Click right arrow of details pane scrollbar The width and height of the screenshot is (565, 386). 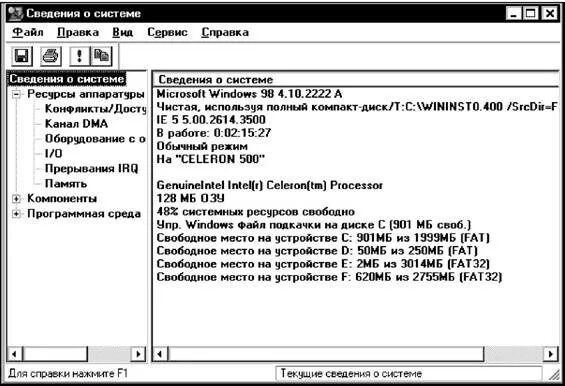point(551,354)
